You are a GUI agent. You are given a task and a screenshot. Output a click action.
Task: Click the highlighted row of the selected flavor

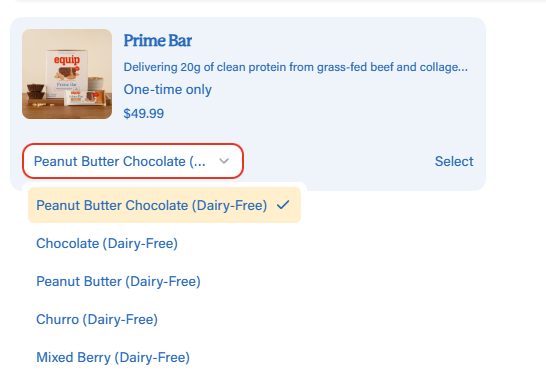click(x=164, y=205)
